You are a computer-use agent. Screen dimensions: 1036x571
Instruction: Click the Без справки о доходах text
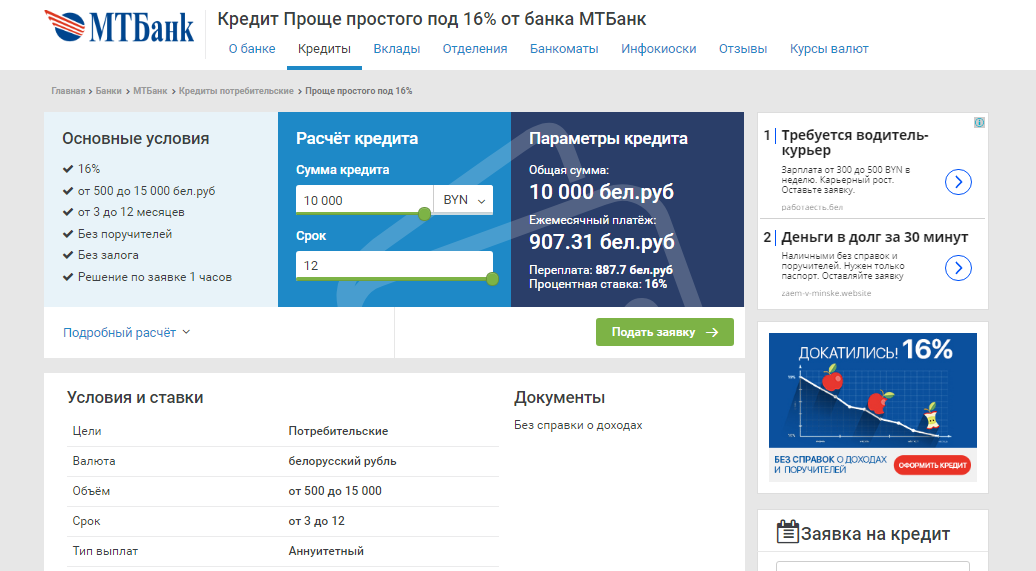(578, 425)
